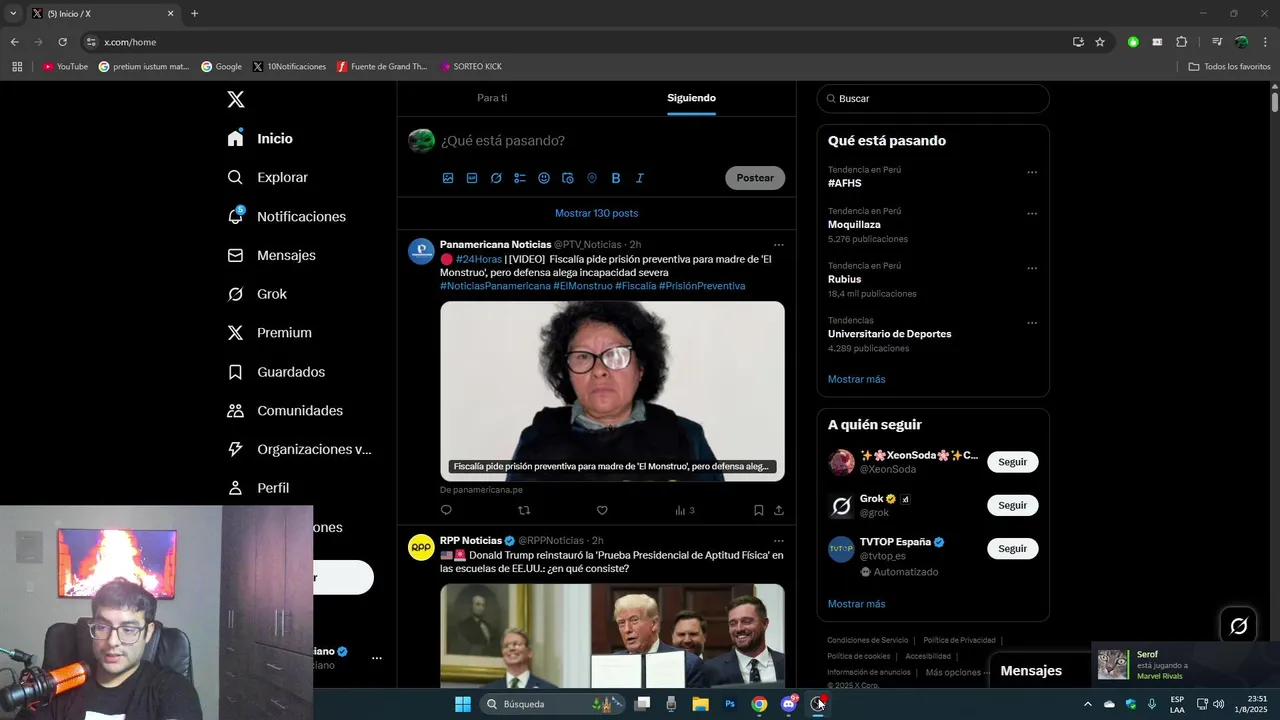Click Mostrar más under A quién seguir
This screenshot has width=1280, height=720.
(856, 604)
